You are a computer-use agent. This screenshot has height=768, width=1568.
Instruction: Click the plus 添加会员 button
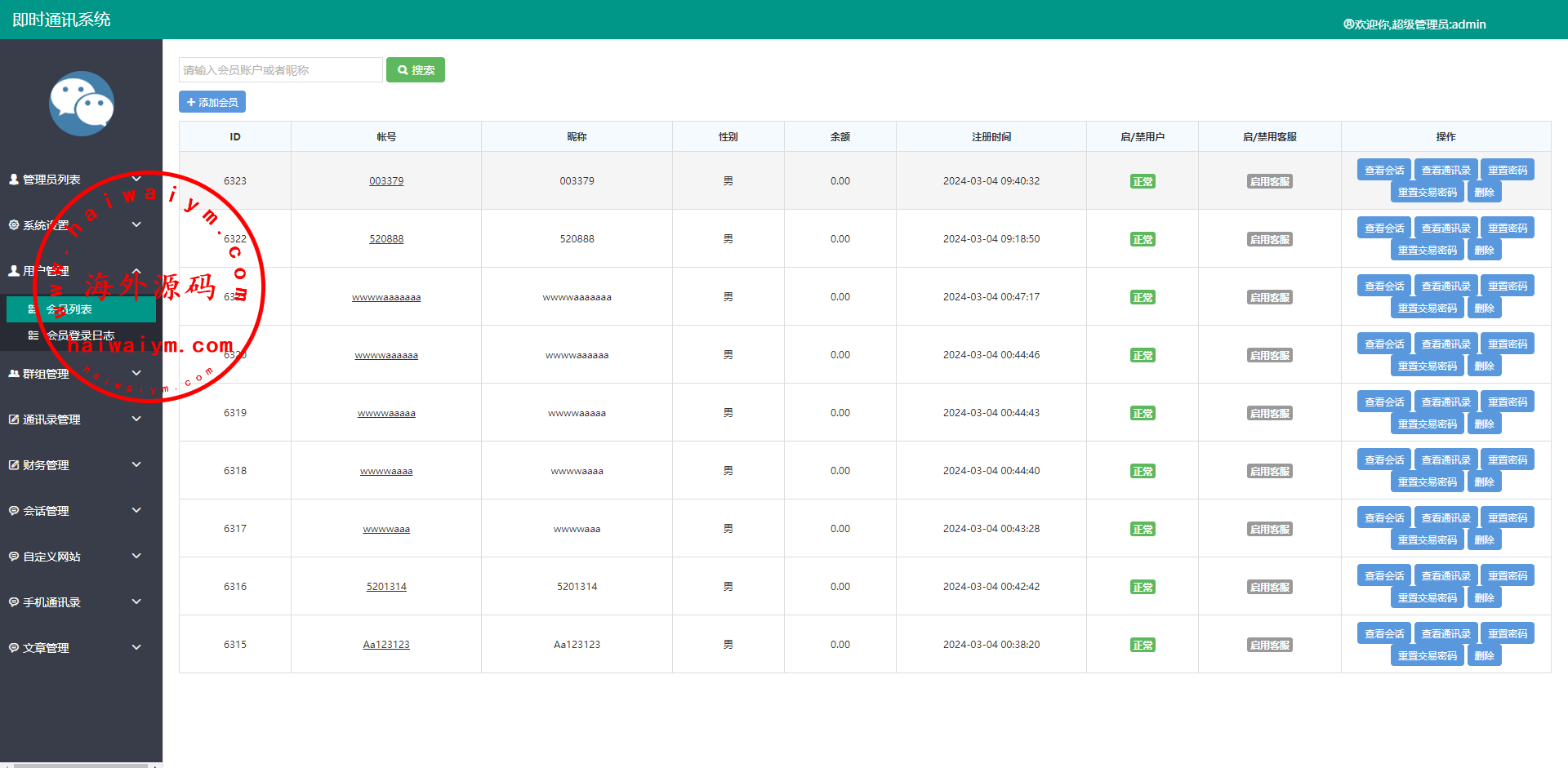click(x=212, y=102)
